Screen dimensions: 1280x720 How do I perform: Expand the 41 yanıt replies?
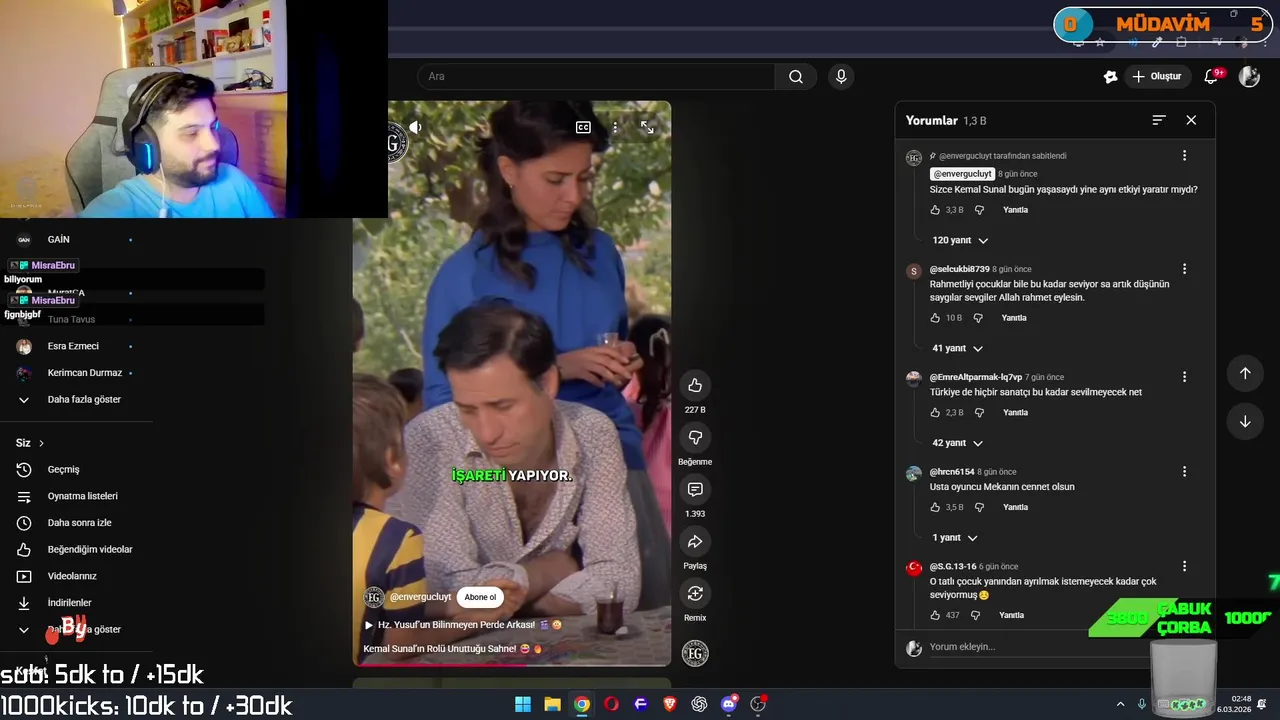coord(957,348)
